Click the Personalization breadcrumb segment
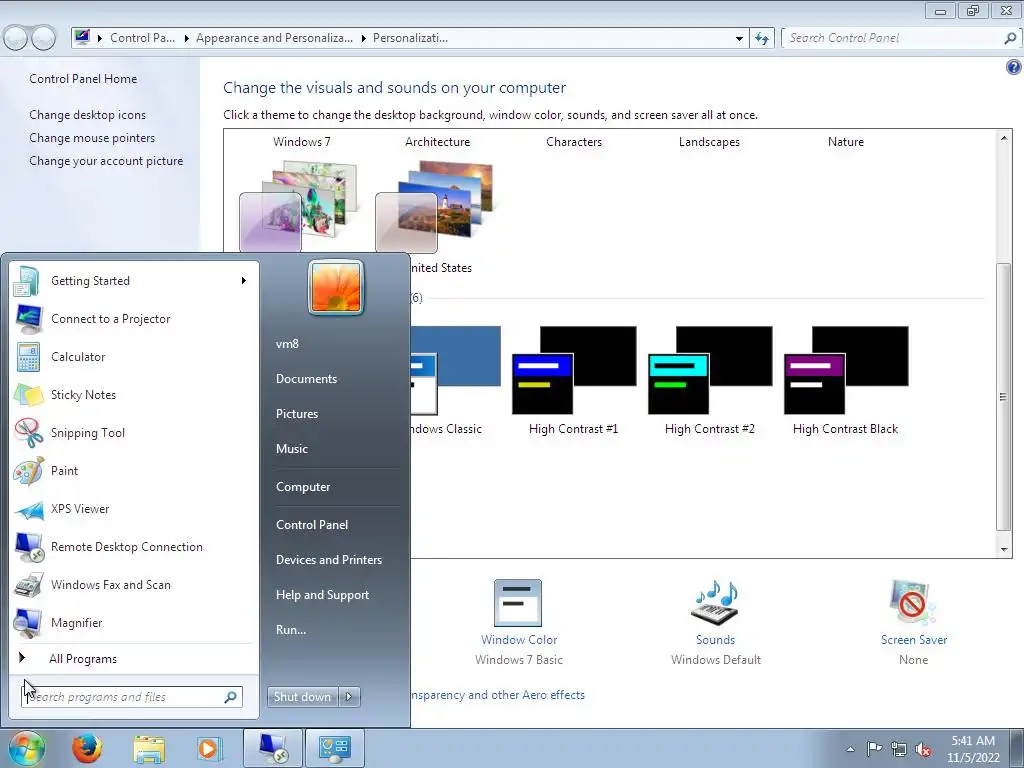Viewport: 1024px width, 768px height. pos(410,38)
